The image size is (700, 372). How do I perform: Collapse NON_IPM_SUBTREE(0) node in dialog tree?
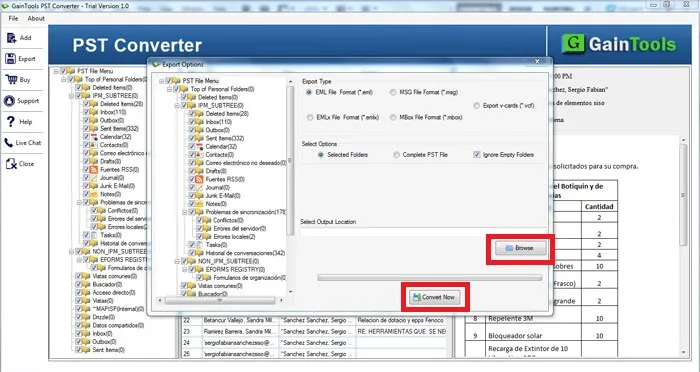pos(177,261)
